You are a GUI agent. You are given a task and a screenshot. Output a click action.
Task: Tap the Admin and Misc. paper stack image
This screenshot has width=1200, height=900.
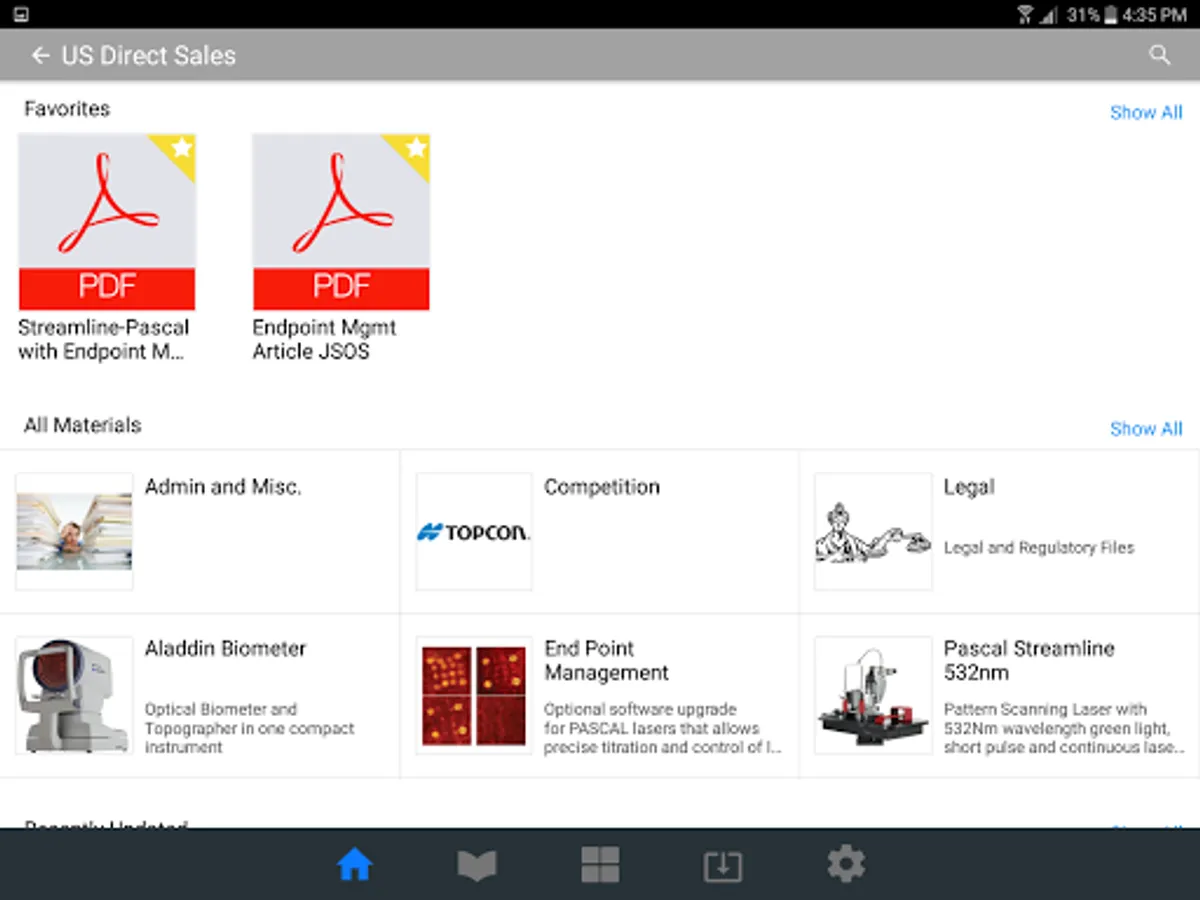tap(74, 531)
